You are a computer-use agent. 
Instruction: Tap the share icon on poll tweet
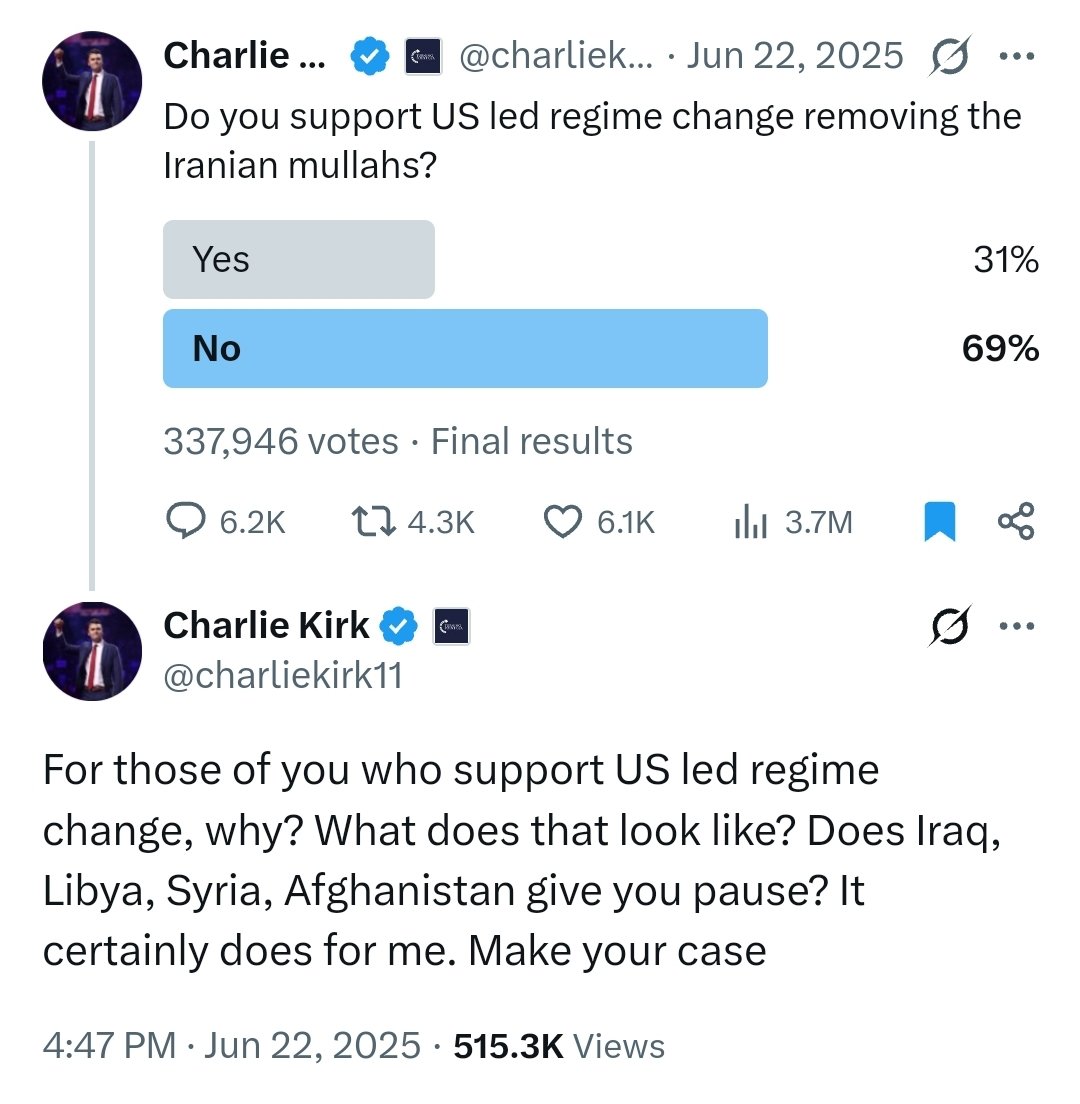coord(1017,521)
